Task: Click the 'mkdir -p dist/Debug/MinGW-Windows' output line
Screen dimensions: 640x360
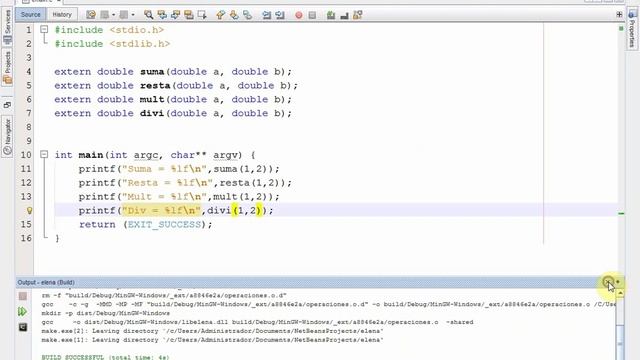Action: click(105, 313)
